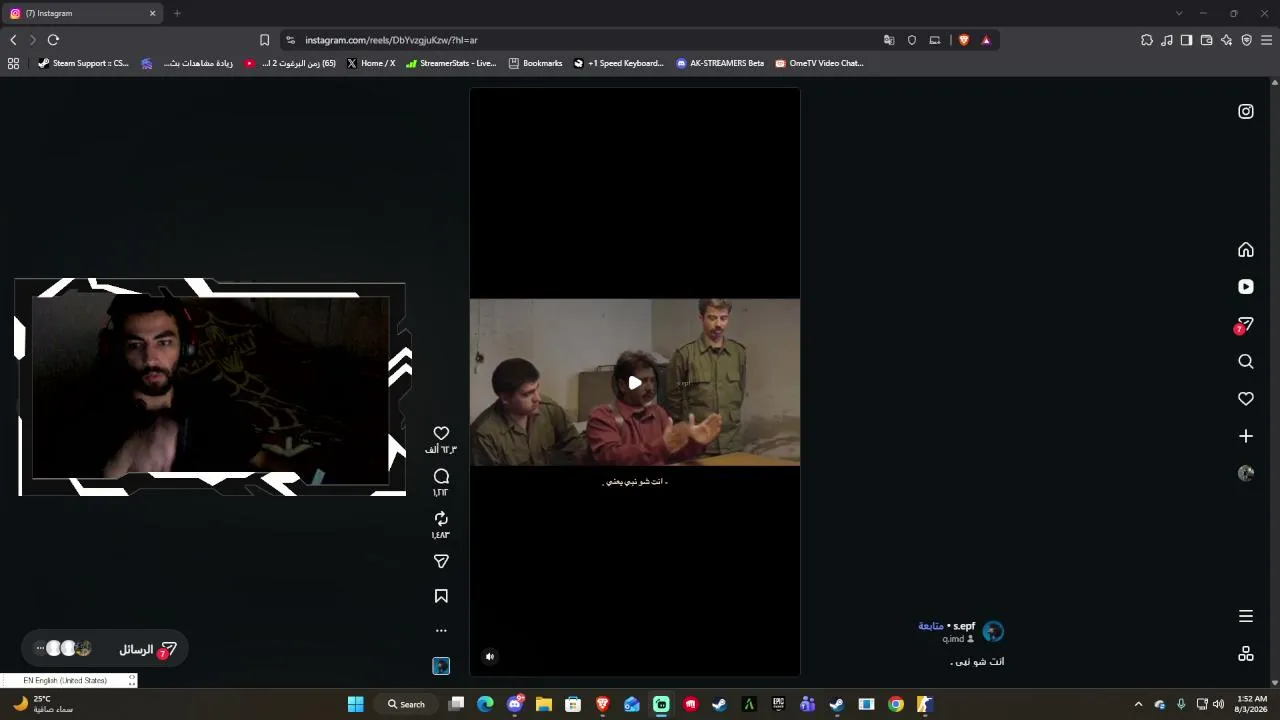Viewport: 1280px width, 720px height.
Task: Open the Meta apps grid icon in sidebar
Action: pos(1246,654)
